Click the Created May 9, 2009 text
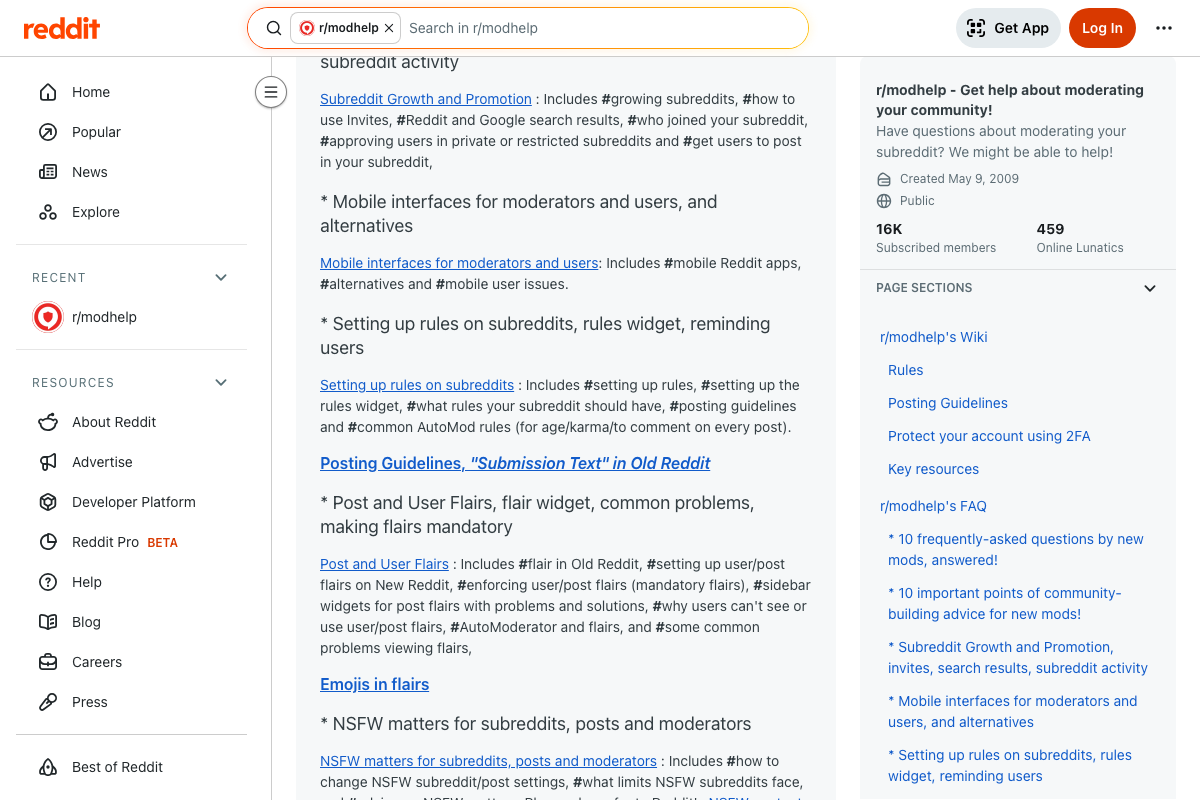This screenshot has width=1200, height=800. click(x=959, y=178)
